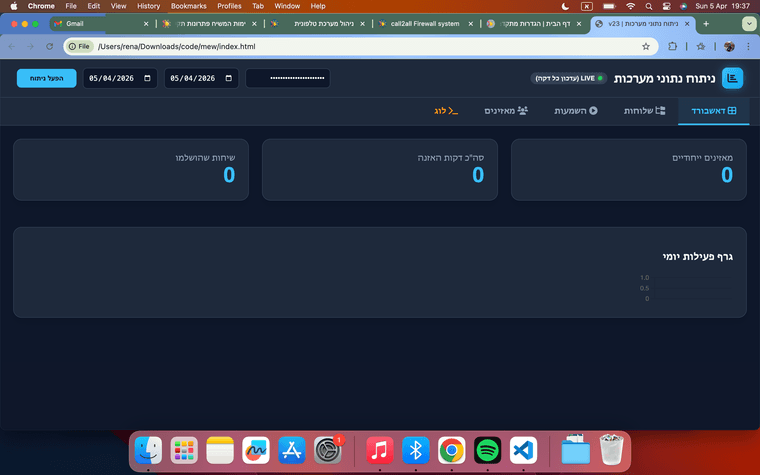
Task: Open the מאזינים tab
Action: tap(506, 111)
